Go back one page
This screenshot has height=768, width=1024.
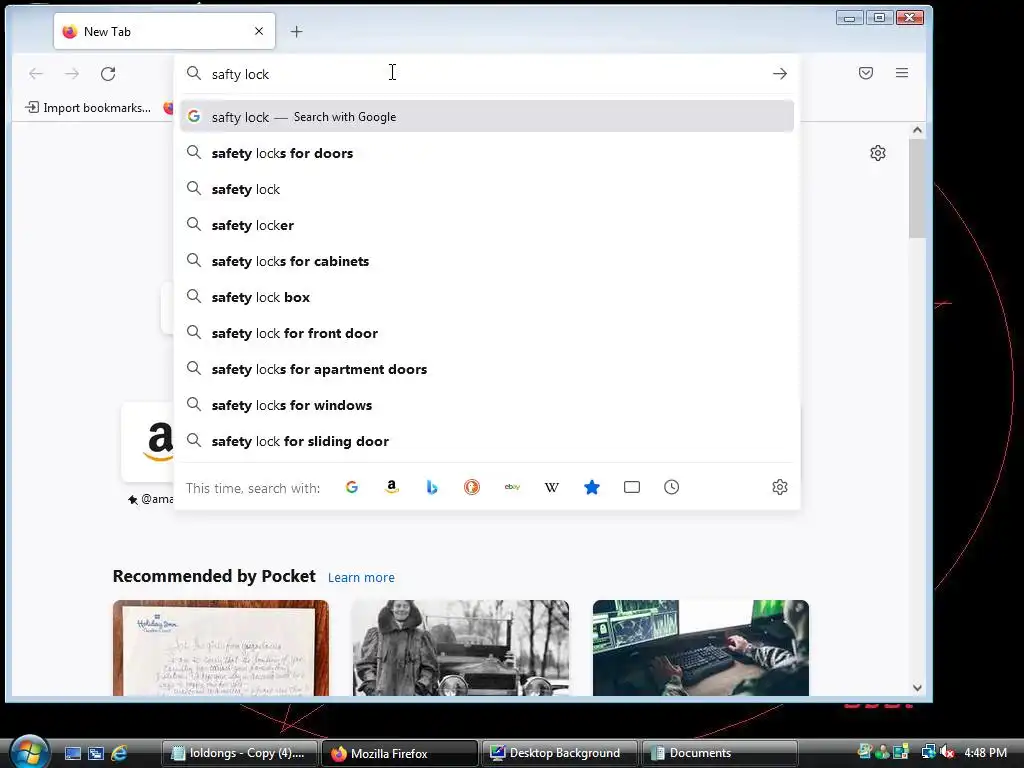tap(36, 74)
